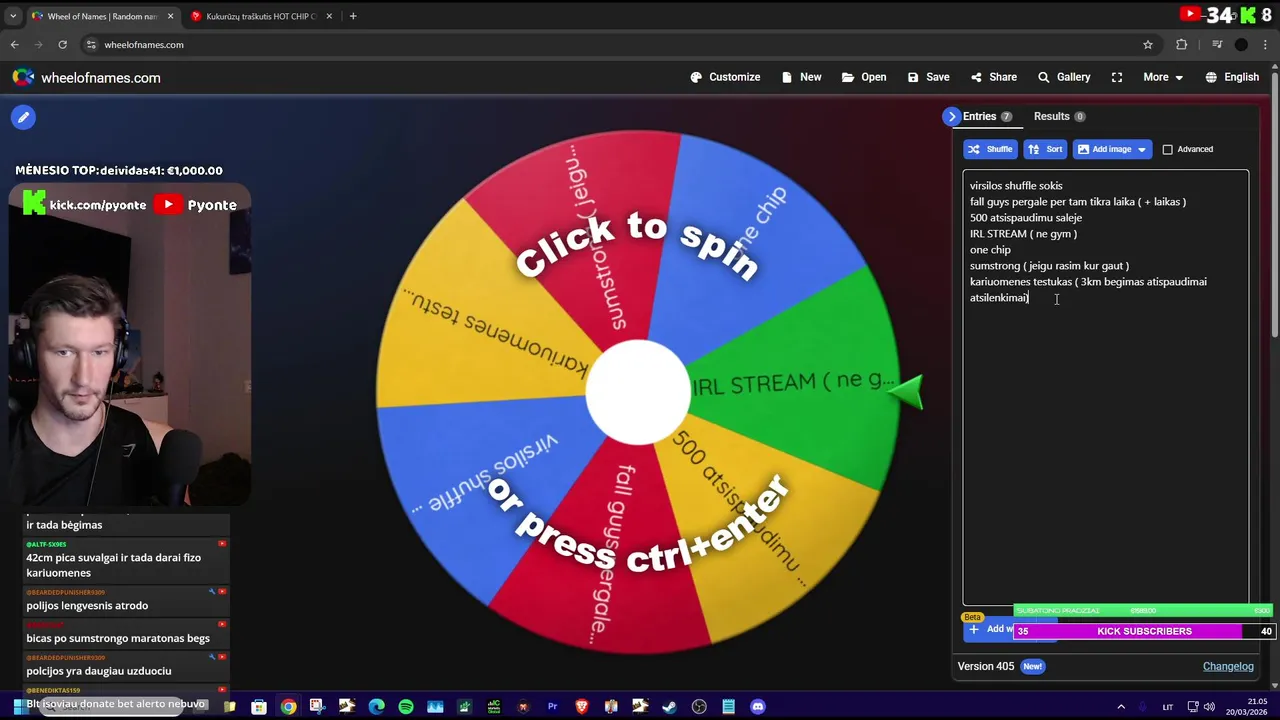Switch to the Results tab
The width and height of the screenshot is (1280, 720).
1059,116
